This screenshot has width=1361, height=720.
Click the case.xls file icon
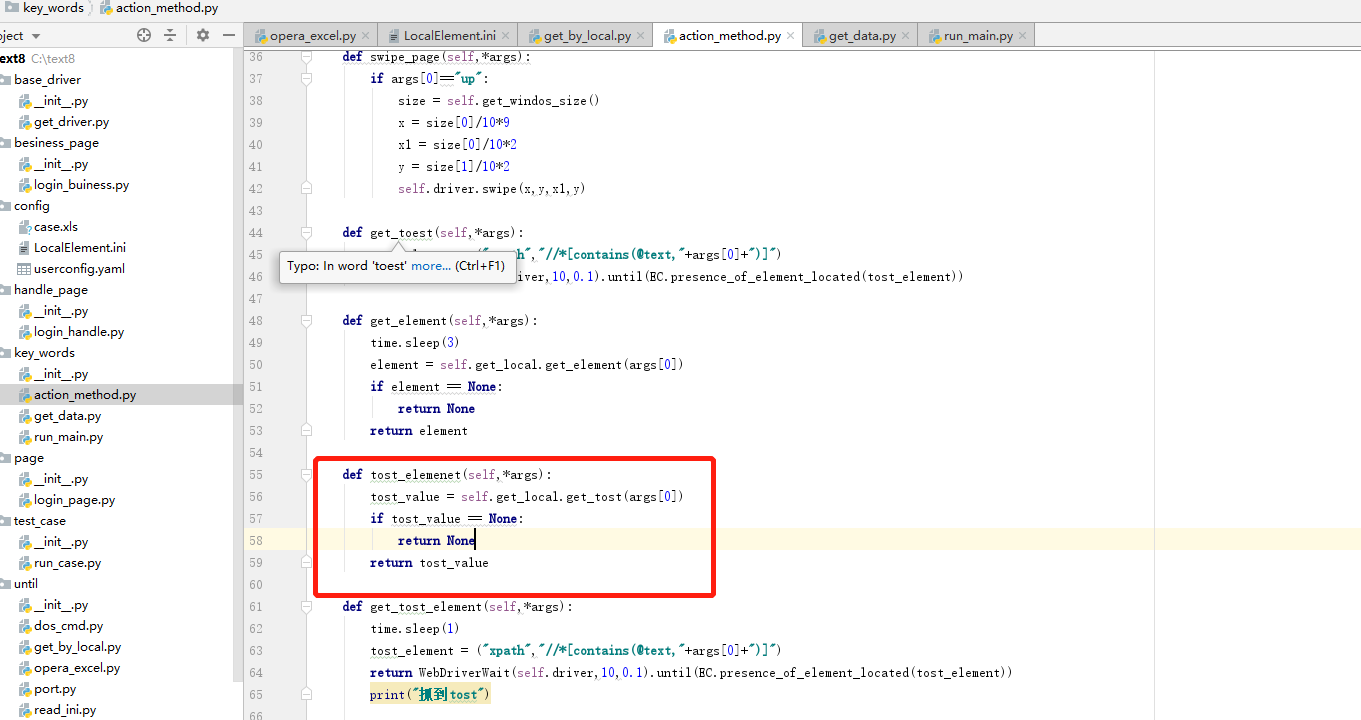[x=25, y=227]
